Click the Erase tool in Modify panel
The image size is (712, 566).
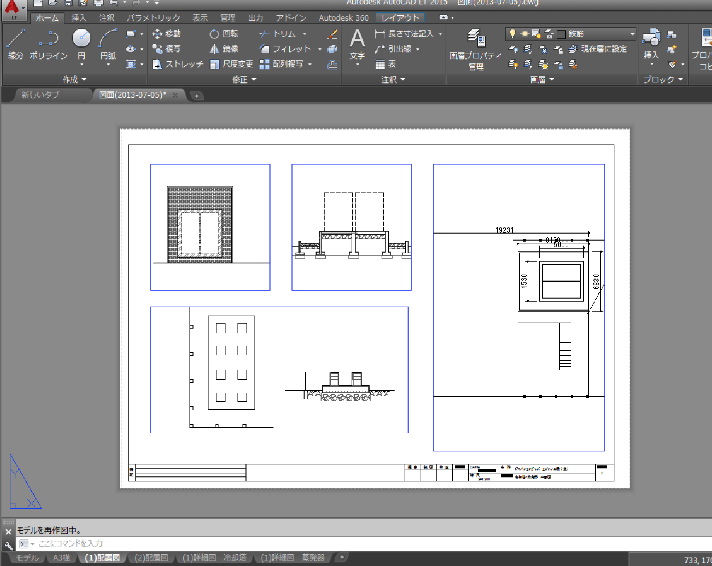tap(332, 34)
